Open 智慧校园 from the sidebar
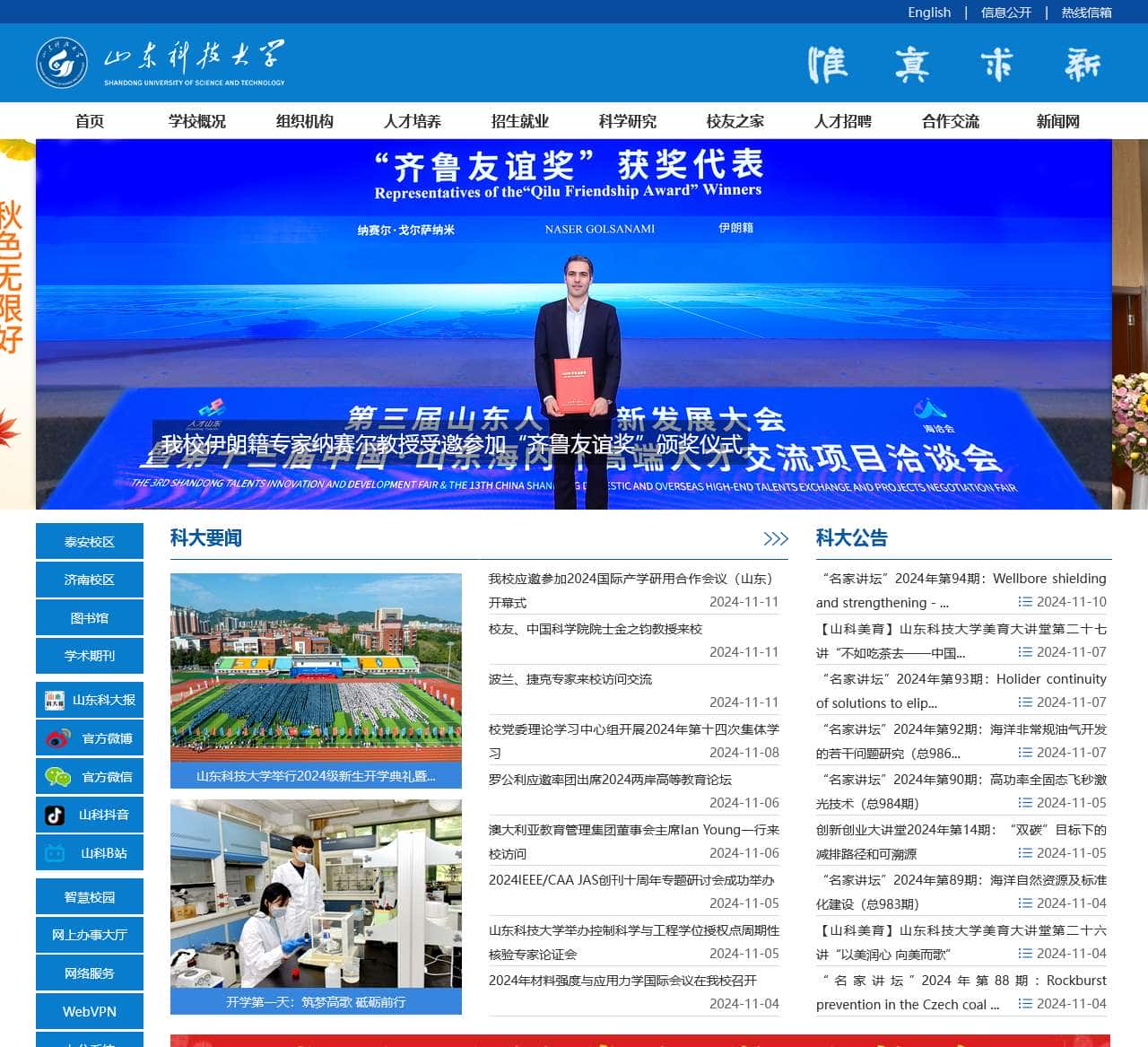 [89, 896]
